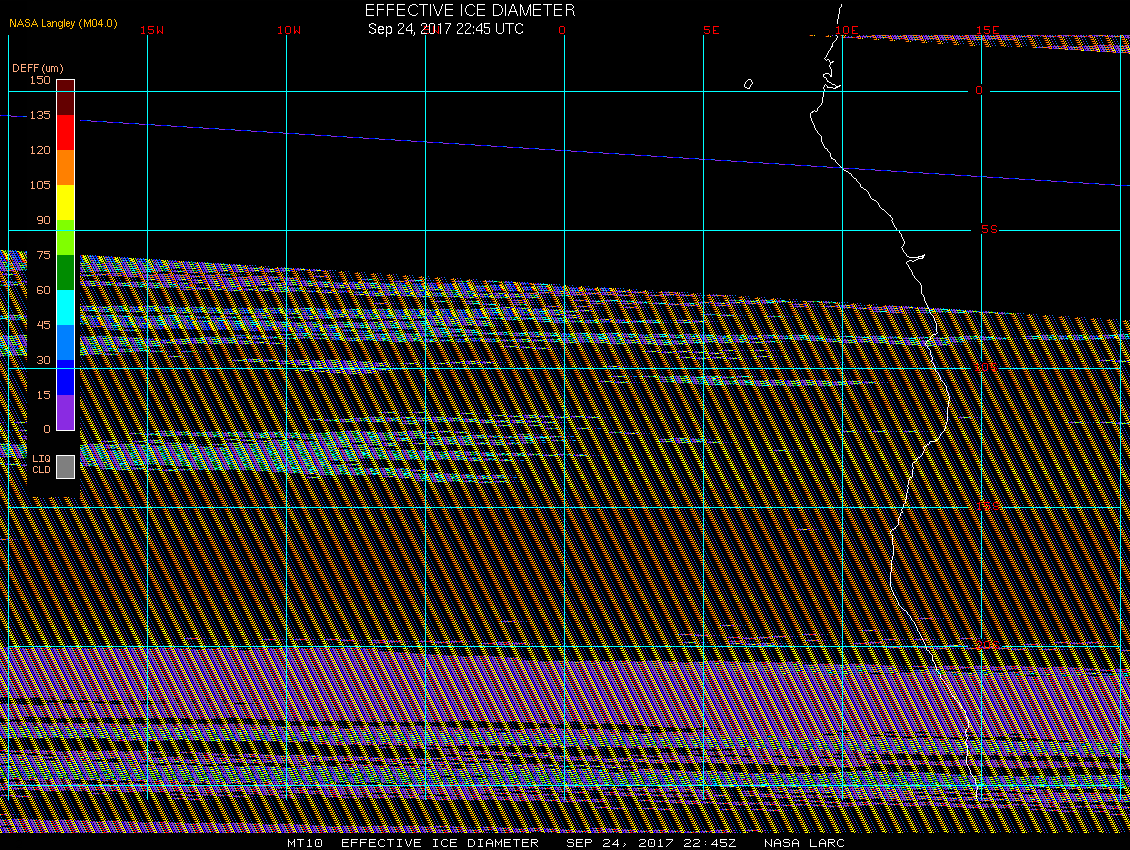This screenshot has width=1130, height=850.
Task: Select the red 120–135 color bar segment
Action: pos(66,133)
